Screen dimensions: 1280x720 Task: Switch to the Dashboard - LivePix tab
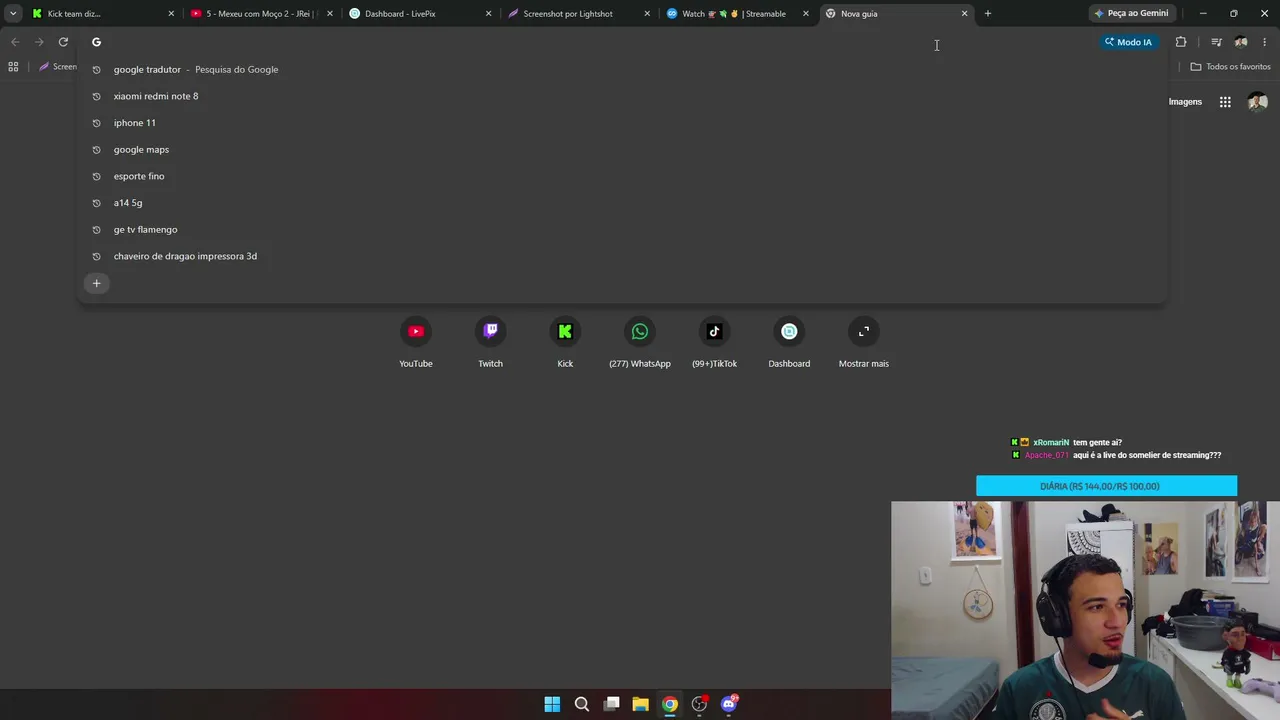coord(420,14)
